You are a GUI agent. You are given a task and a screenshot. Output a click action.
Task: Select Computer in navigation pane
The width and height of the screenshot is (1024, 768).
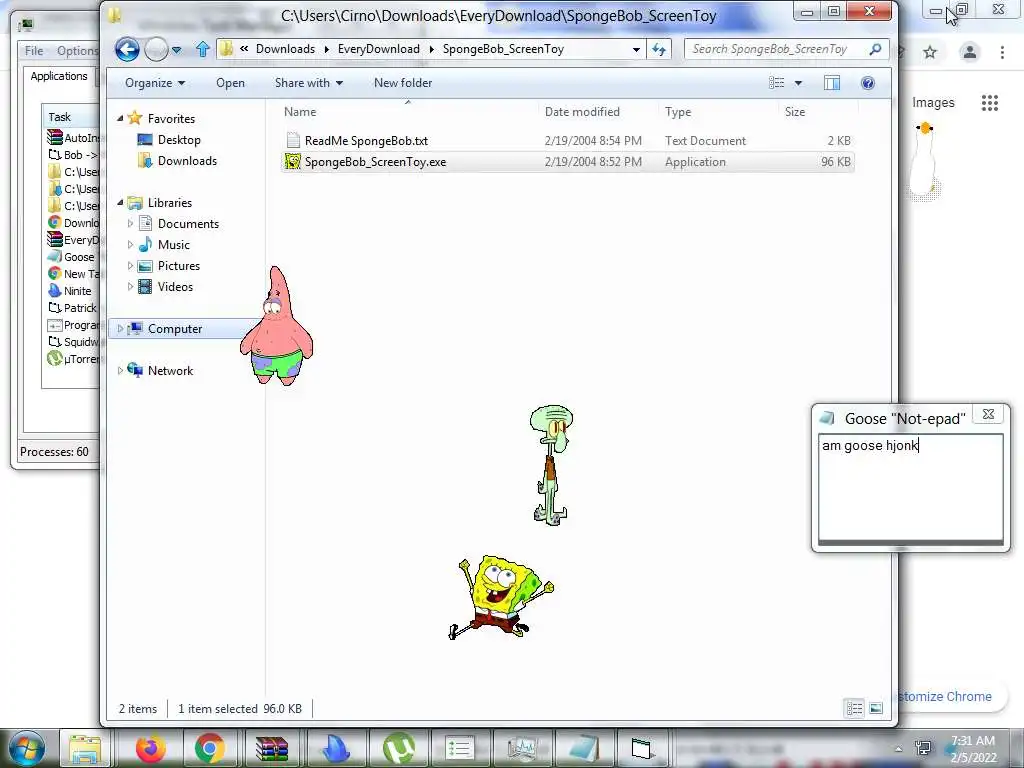tap(174, 328)
